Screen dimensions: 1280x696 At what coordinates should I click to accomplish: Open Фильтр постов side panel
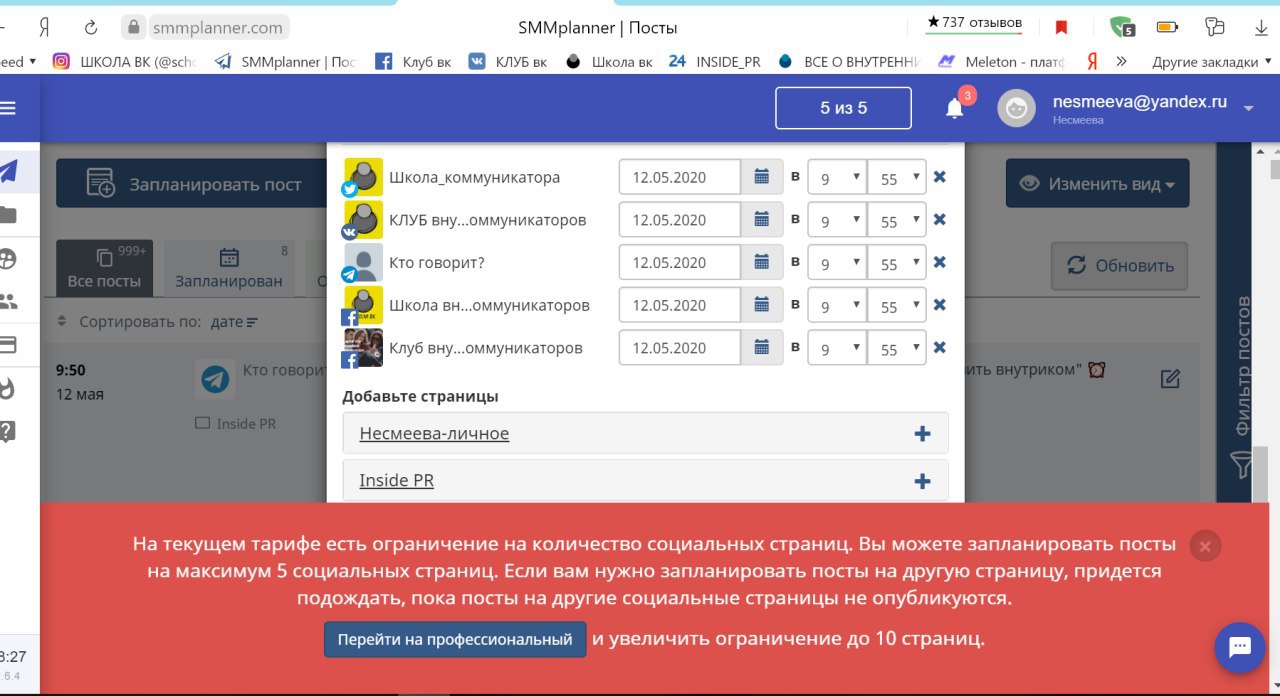tap(1241, 387)
